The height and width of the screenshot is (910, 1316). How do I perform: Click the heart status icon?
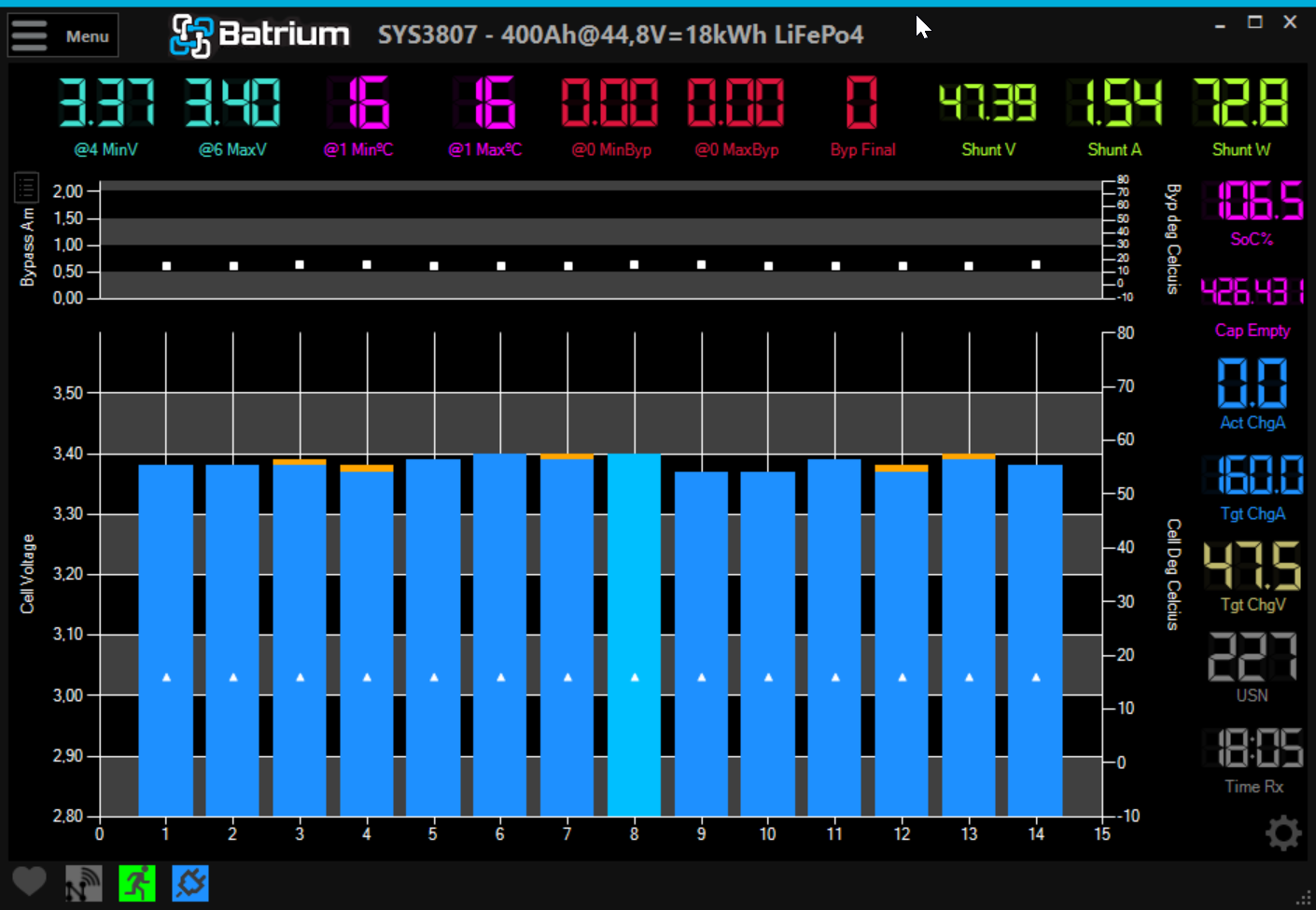[29, 881]
